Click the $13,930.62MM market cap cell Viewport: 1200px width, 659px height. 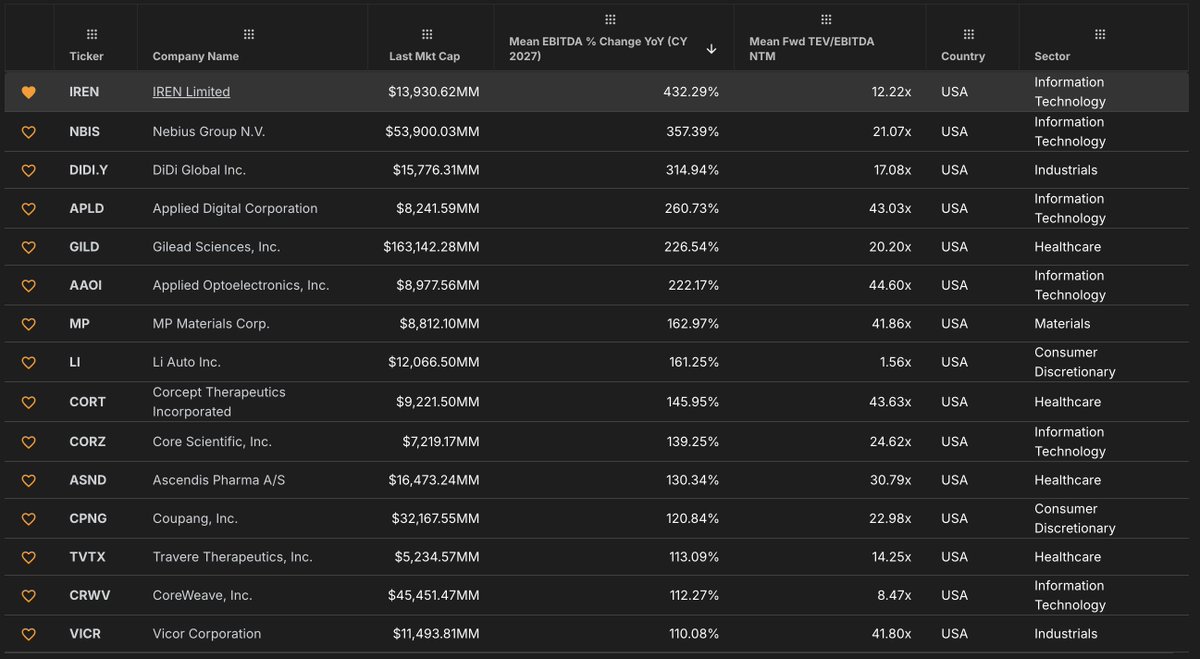click(434, 92)
